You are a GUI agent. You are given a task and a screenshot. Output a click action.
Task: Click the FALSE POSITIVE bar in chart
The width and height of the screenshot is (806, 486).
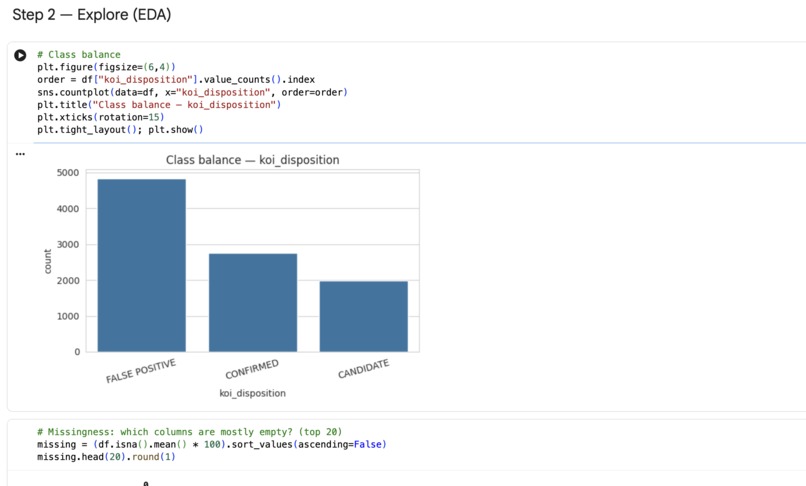[x=141, y=265]
